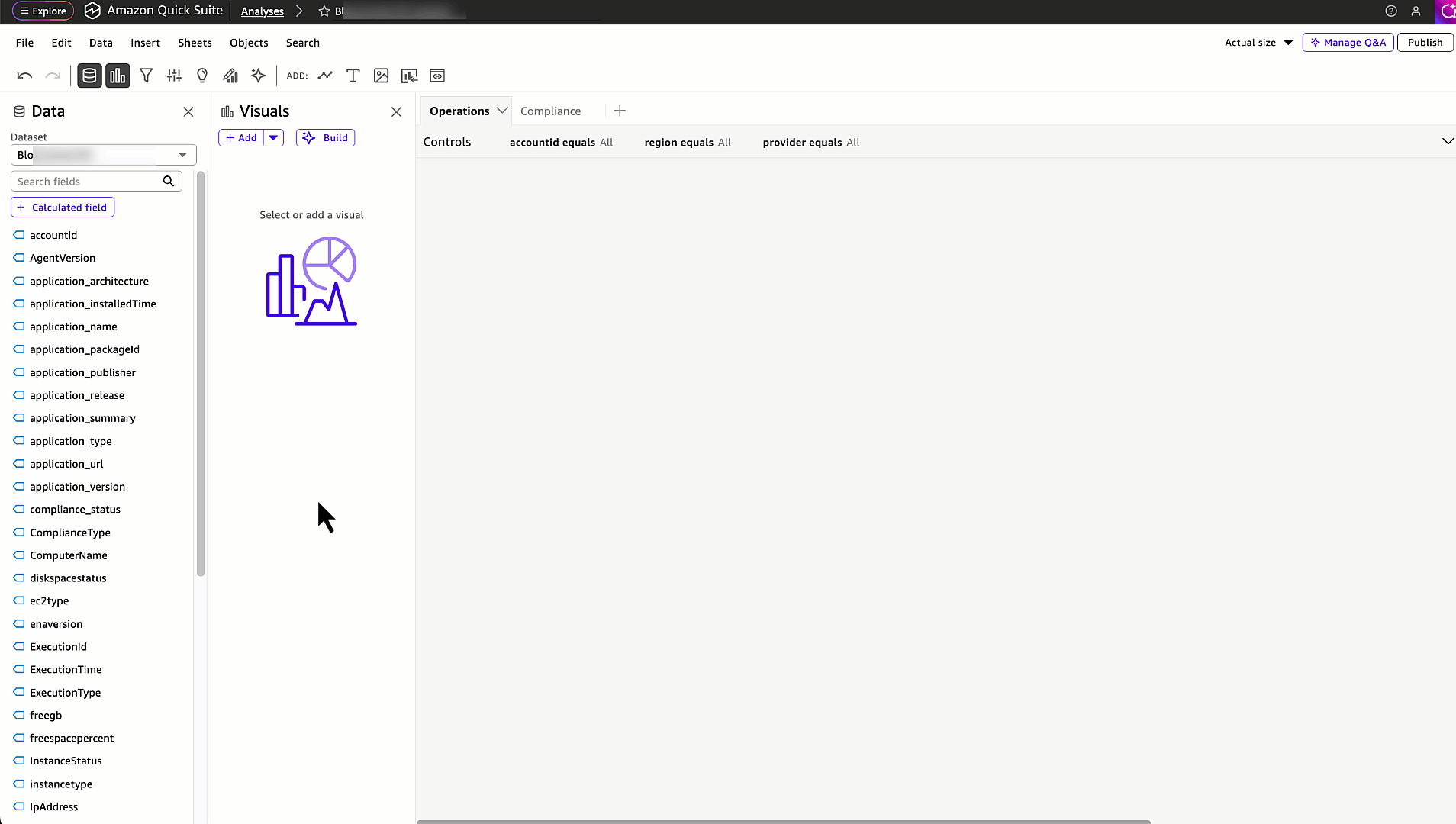Open the Dataset selector dropdown

coord(182,154)
